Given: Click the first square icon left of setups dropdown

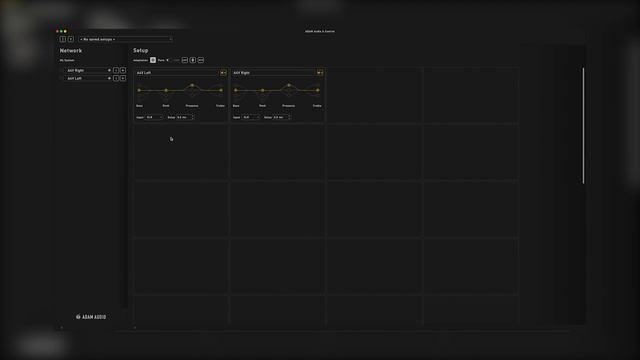Looking at the screenshot, I should pos(62,39).
